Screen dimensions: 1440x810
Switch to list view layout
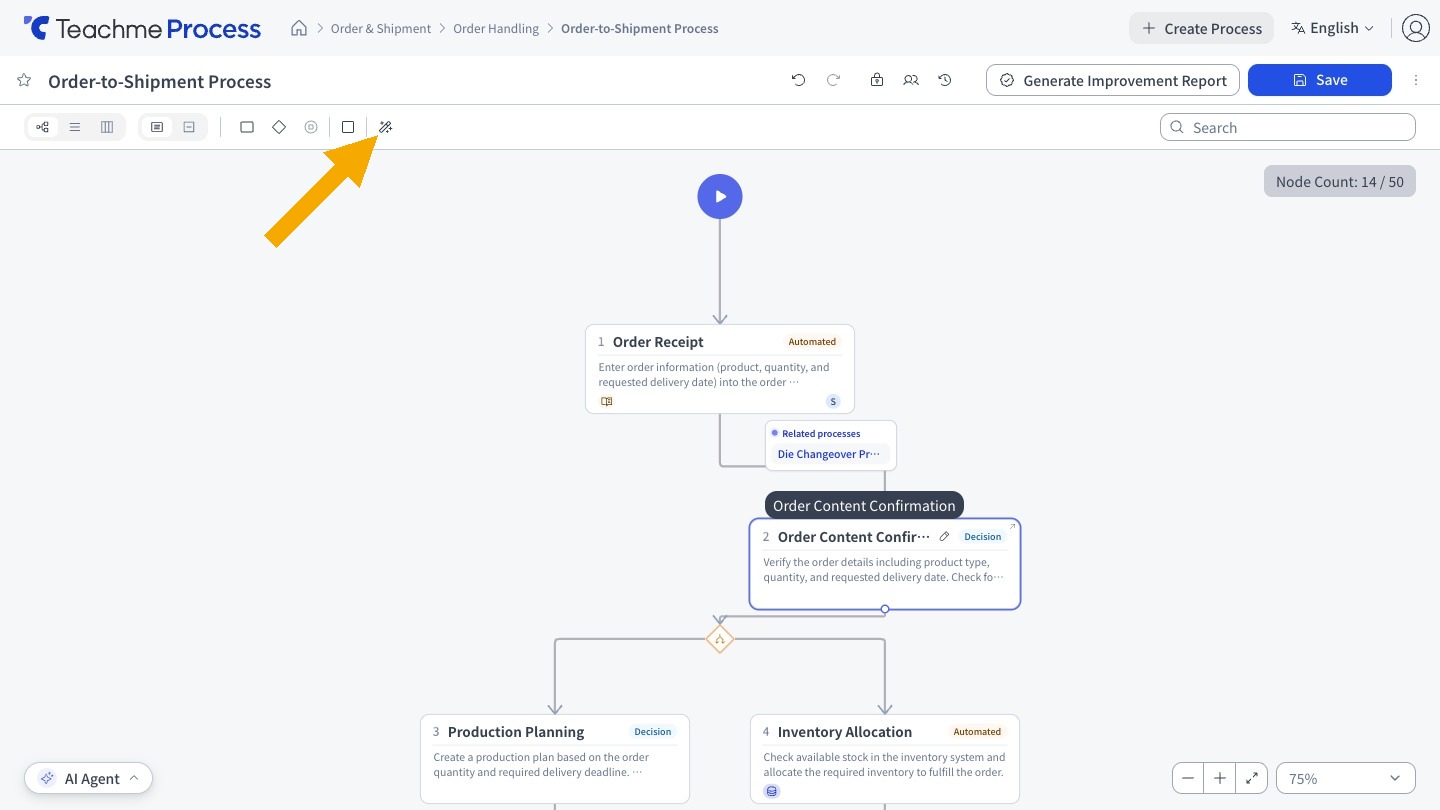point(75,127)
